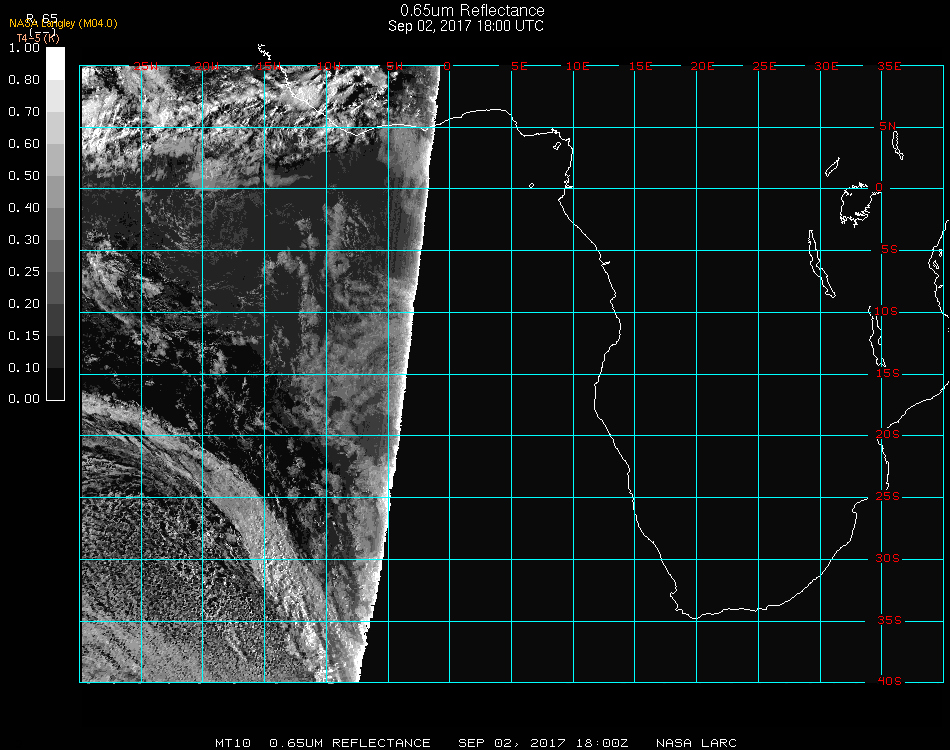Click the 10W longitude label
This screenshot has width=950, height=750.
point(329,66)
